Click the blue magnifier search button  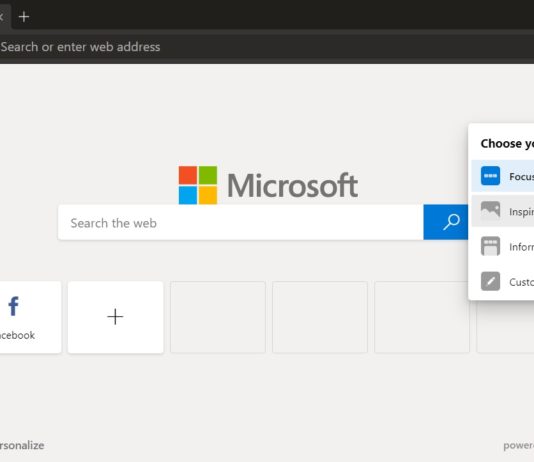[446, 222]
